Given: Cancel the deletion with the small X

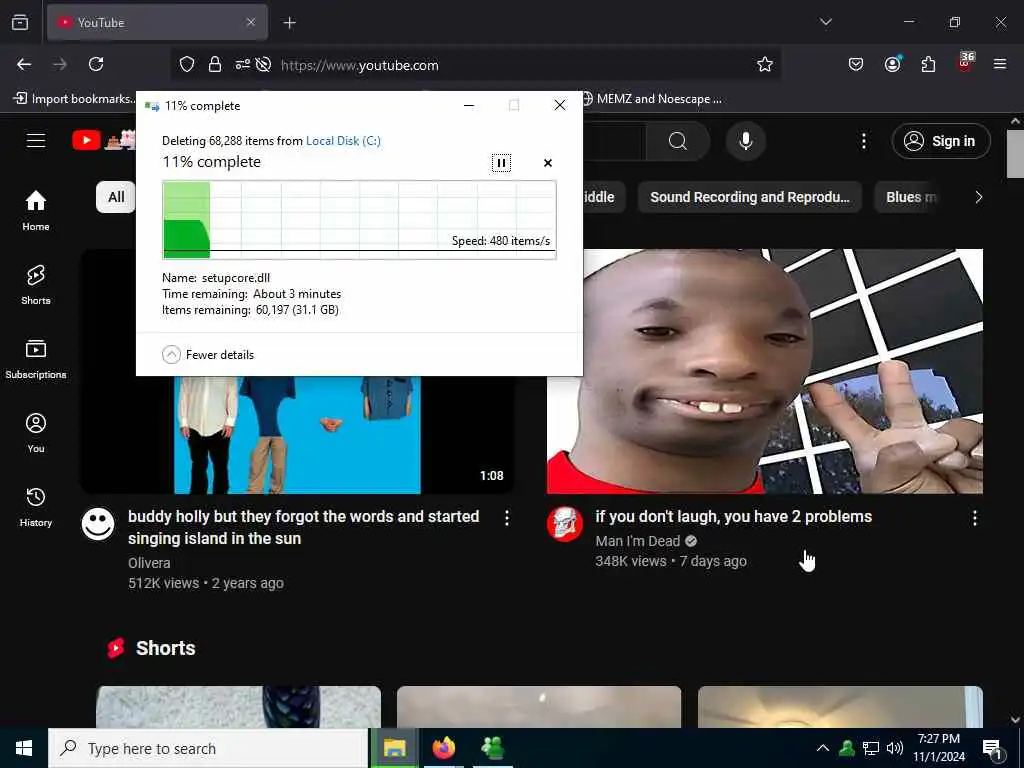Looking at the screenshot, I should 548,163.
